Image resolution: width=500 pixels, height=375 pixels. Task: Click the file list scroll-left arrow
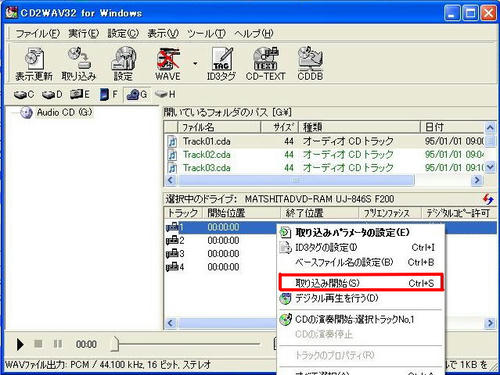point(171,180)
